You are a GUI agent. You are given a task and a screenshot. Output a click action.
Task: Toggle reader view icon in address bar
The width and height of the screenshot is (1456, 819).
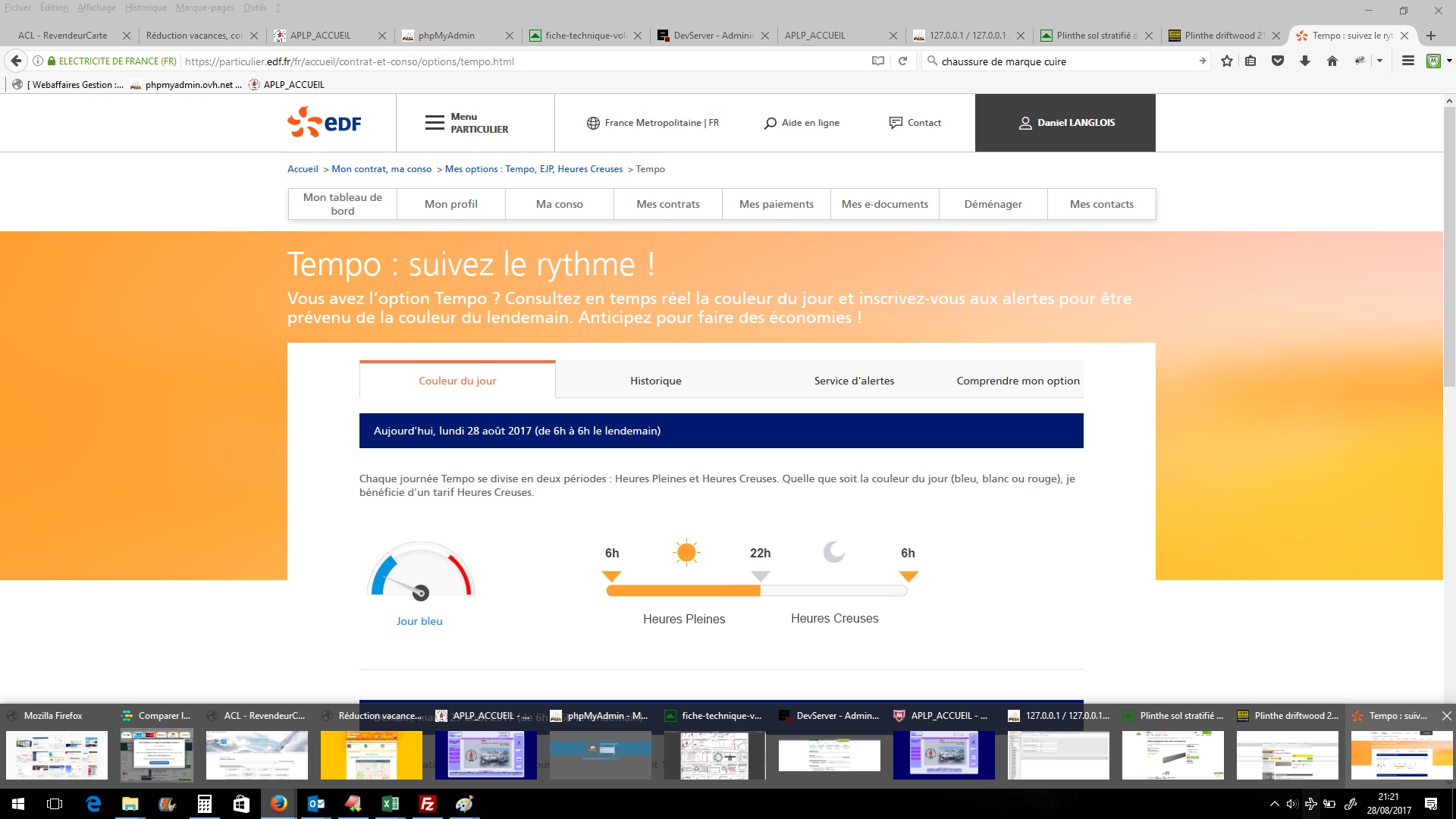pyautogui.click(x=878, y=61)
